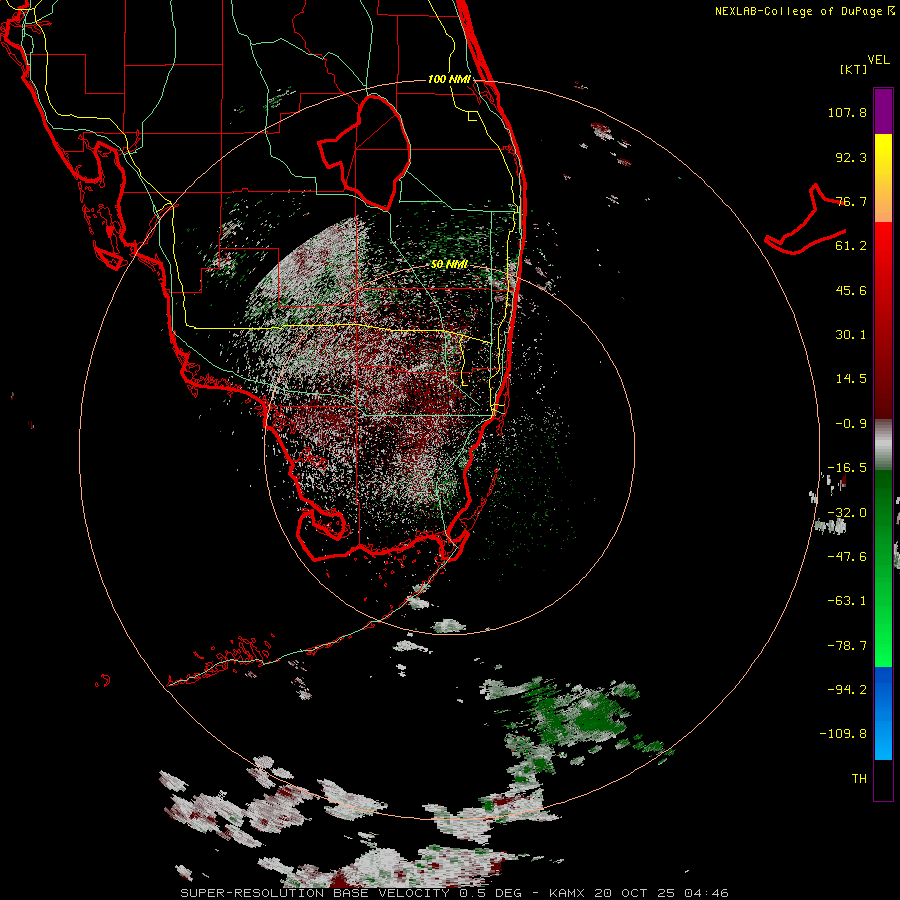Click the 14.5 velocity scale value
This screenshot has width=900, height=900.
tap(851, 379)
